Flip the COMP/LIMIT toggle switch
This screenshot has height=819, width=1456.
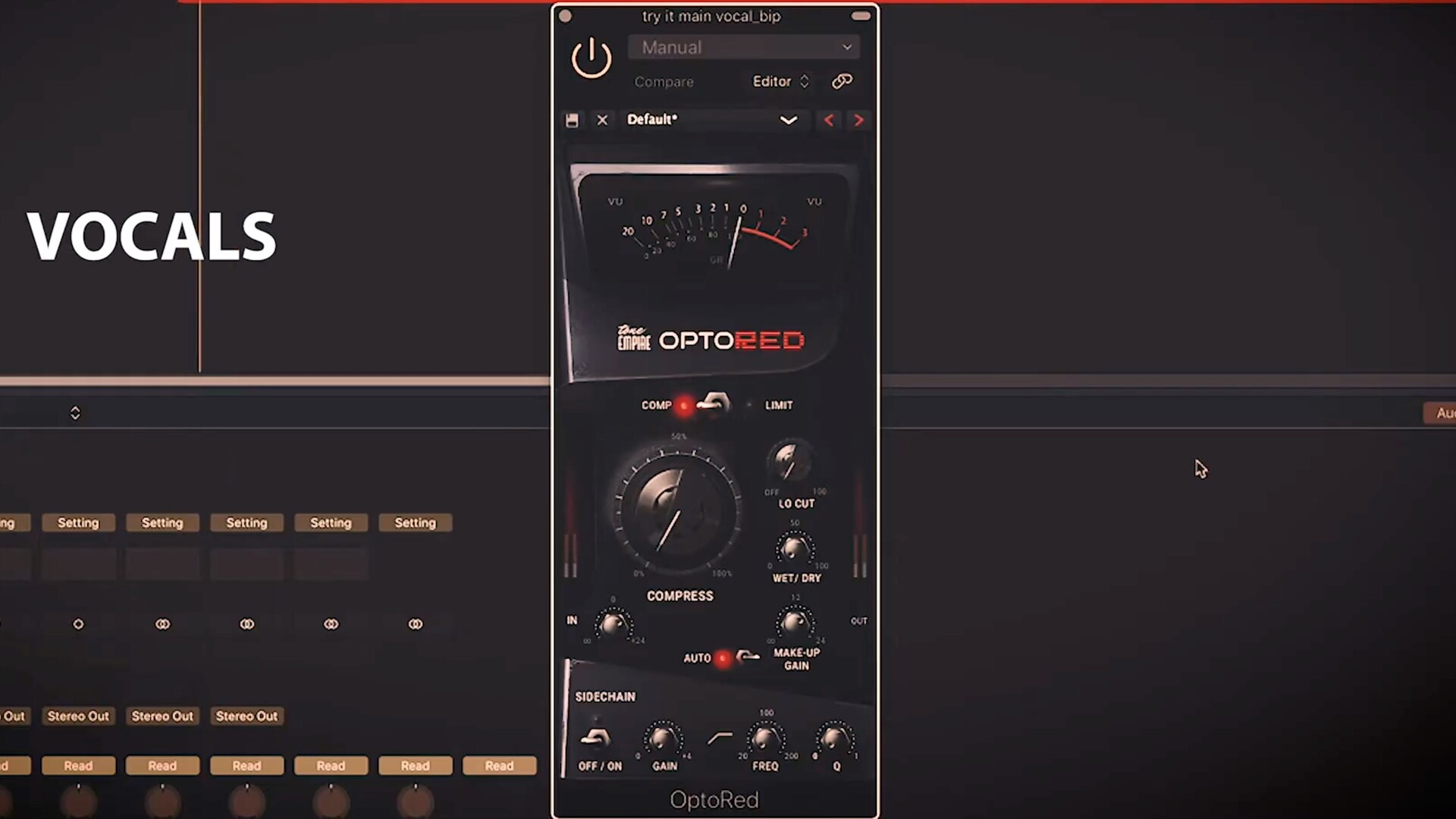714,403
